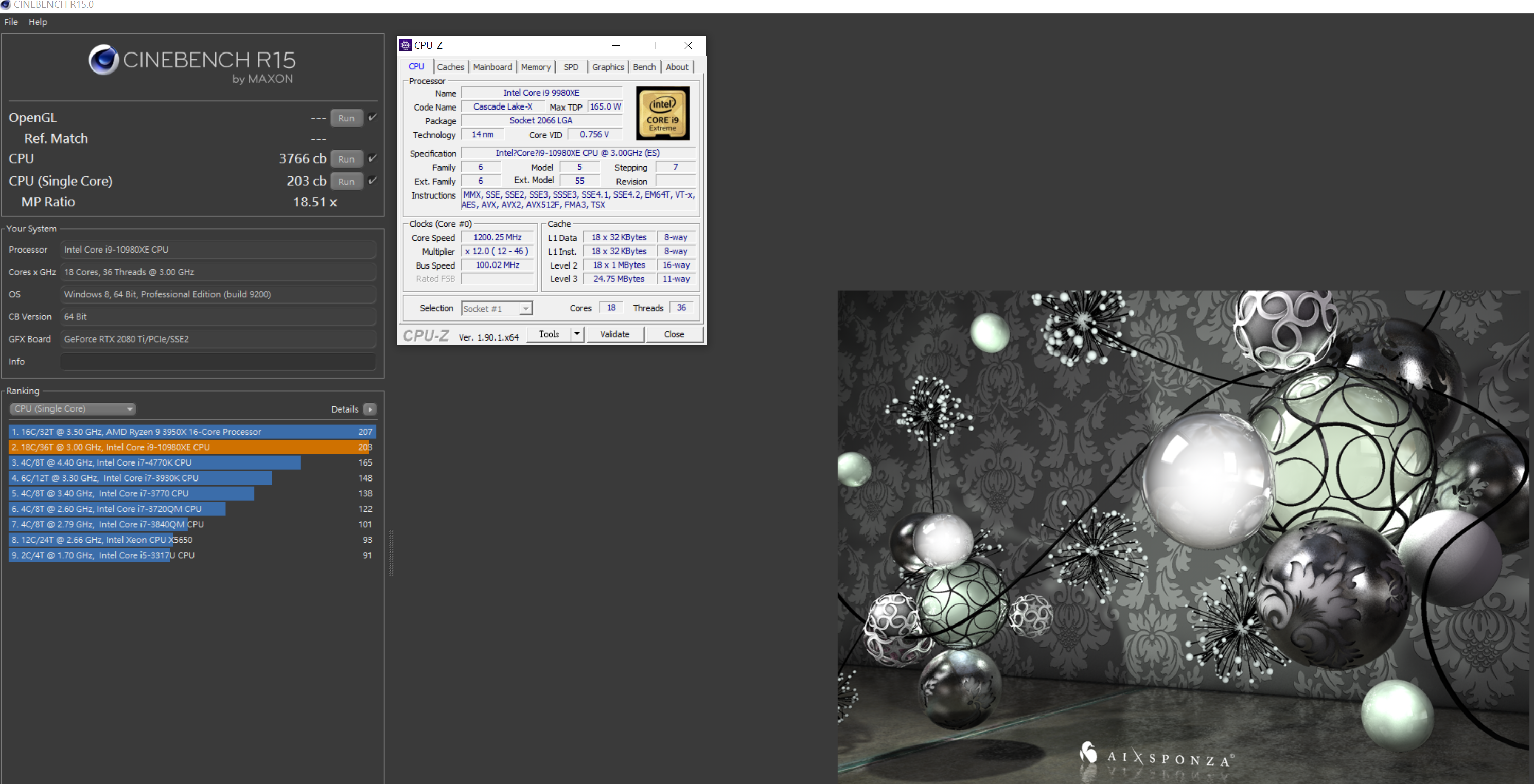
Task: Click the Tools button in CPU-Z
Action: click(x=549, y=334)
